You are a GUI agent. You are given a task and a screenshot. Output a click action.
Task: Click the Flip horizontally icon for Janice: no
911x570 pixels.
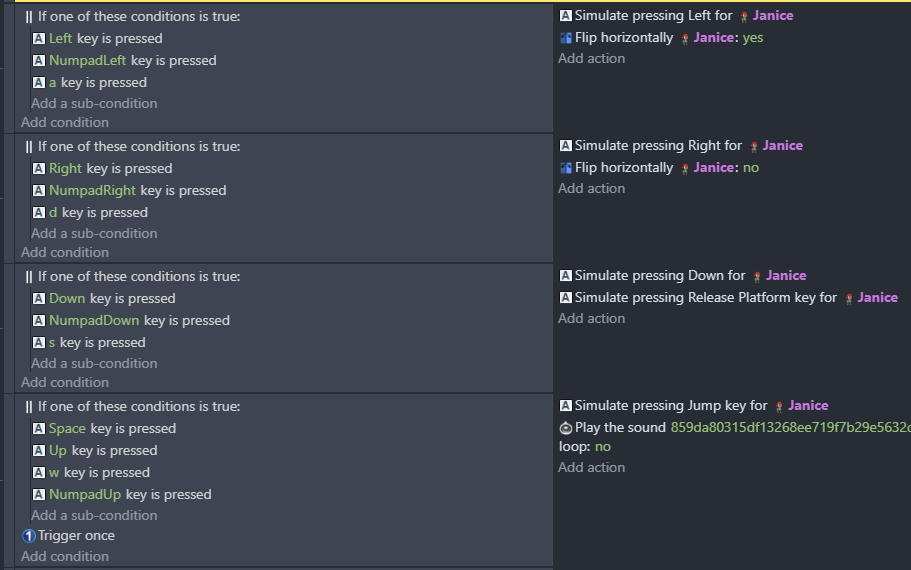(x=566, y=168)
